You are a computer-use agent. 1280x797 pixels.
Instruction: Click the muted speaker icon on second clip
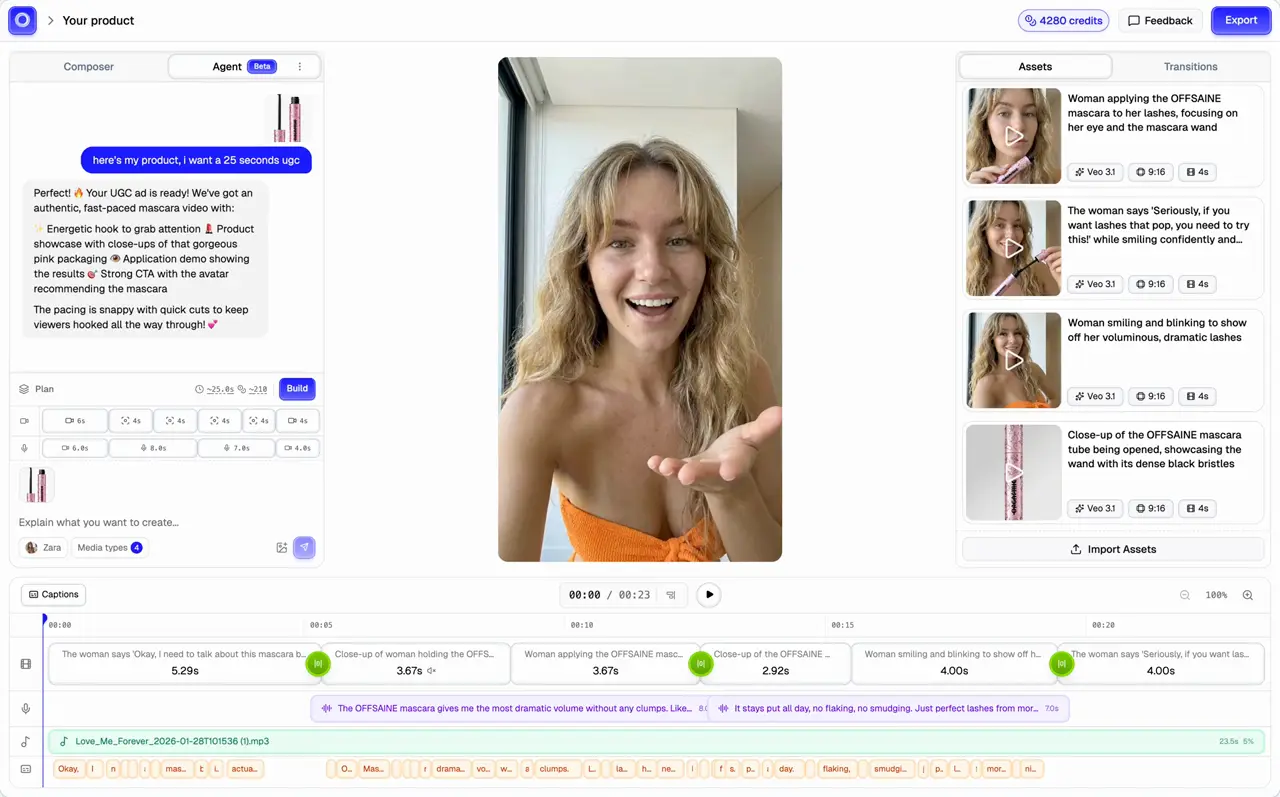click(x=432, y=671)
